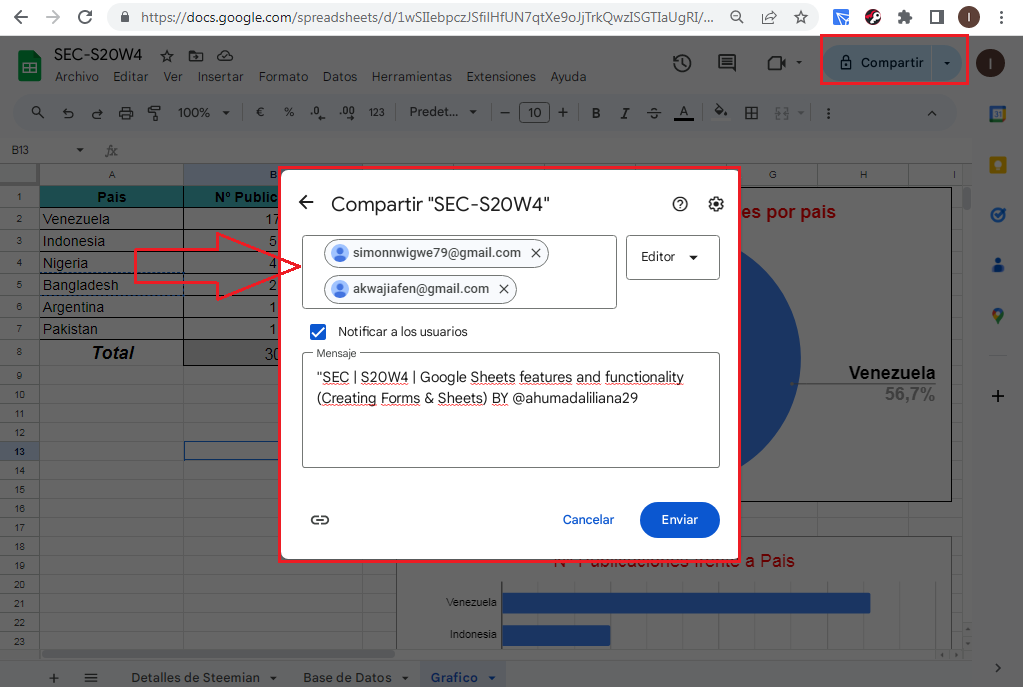The image size is (1023, 687).
Task: Open more toolbar options three dots
Action: [829, 114]
